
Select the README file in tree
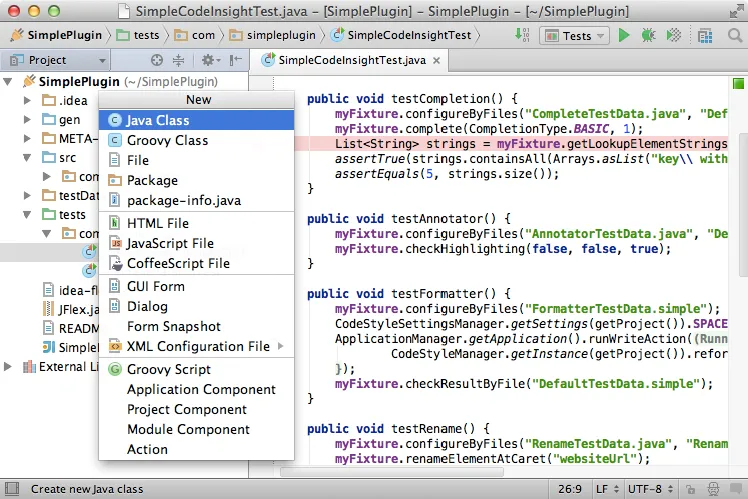coord(70,329)
